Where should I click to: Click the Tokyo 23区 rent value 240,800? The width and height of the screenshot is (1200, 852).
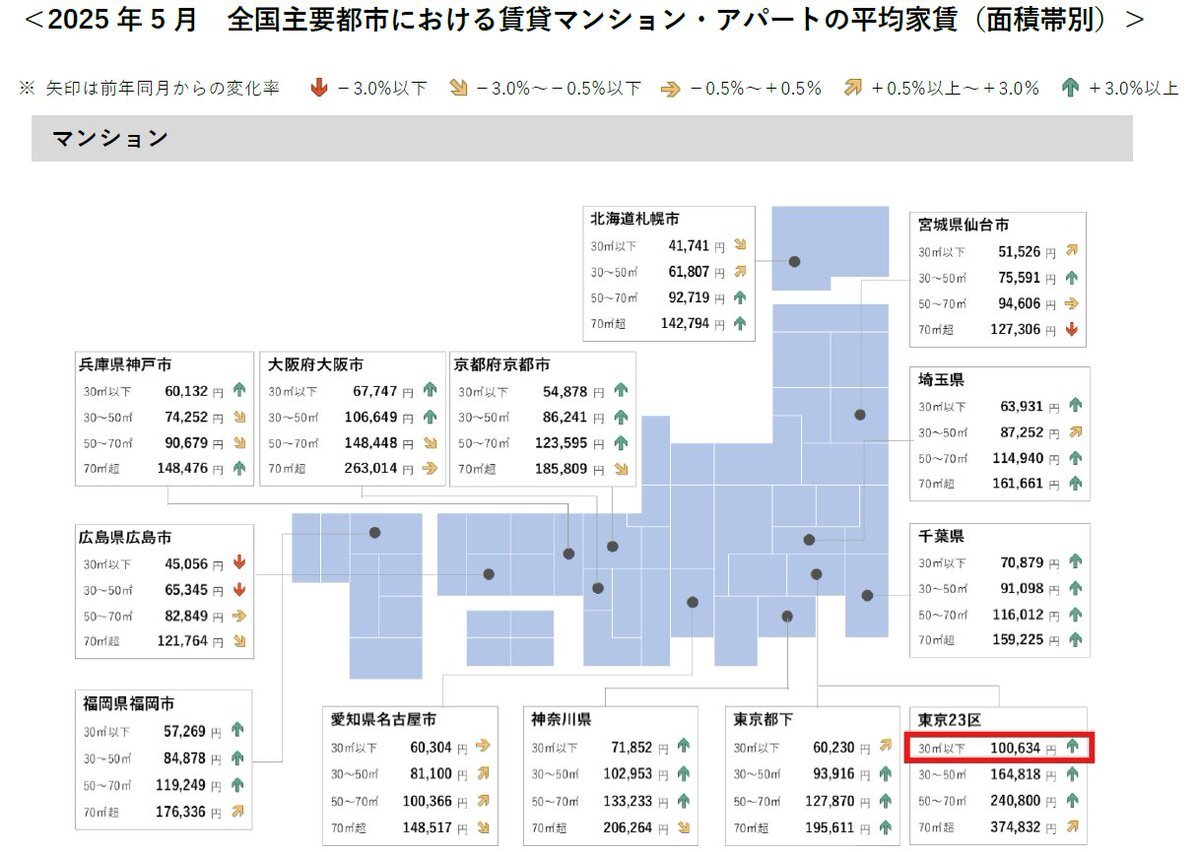tap(1015, 800)
